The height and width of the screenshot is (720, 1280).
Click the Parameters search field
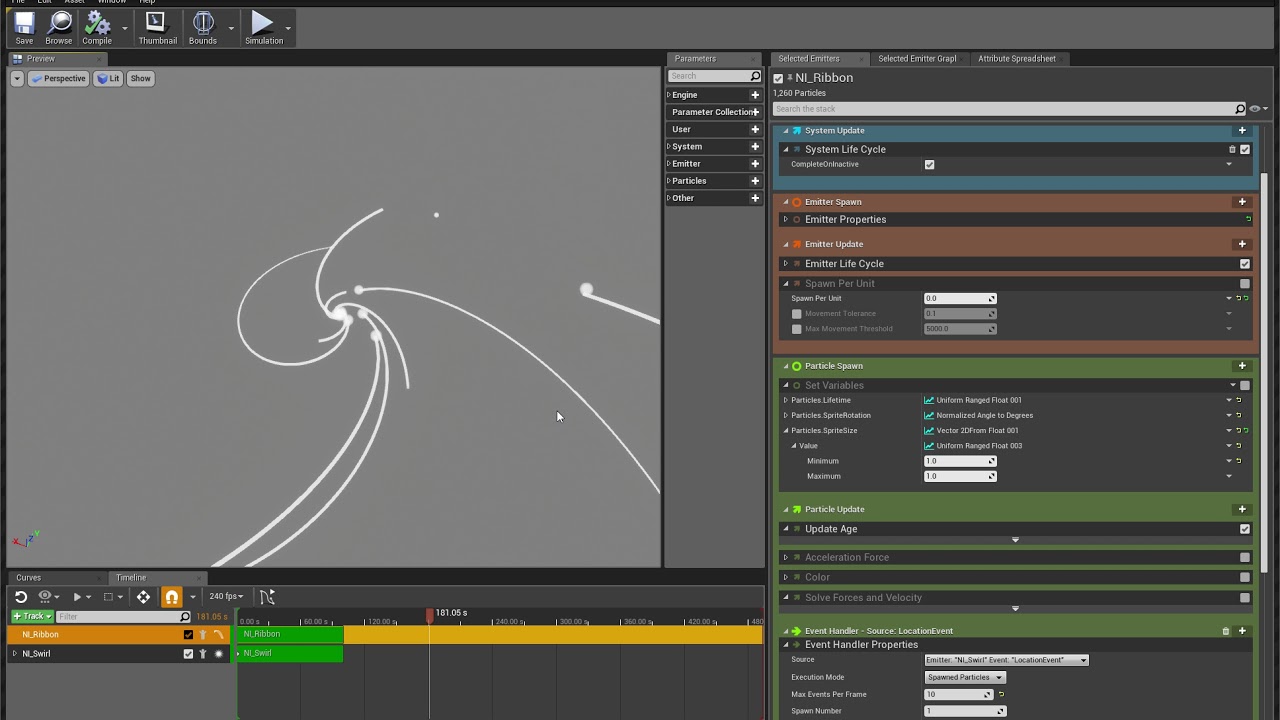pos(714,76)
